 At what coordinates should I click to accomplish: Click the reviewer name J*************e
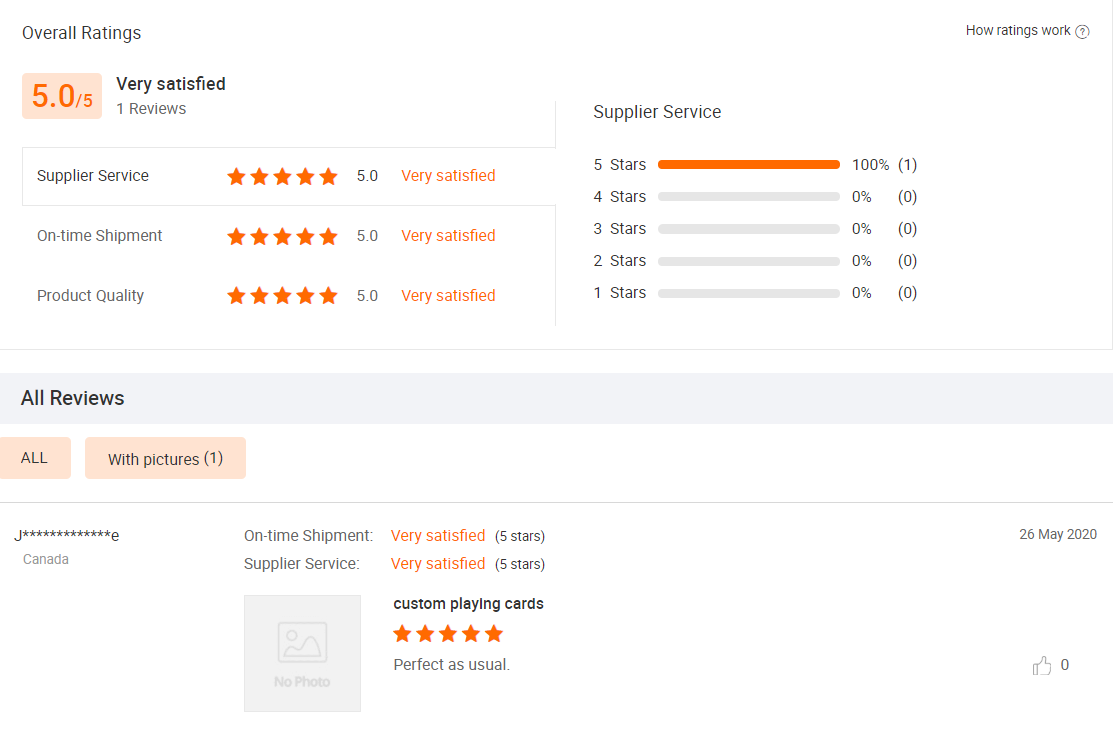click(x=67, y=536)
